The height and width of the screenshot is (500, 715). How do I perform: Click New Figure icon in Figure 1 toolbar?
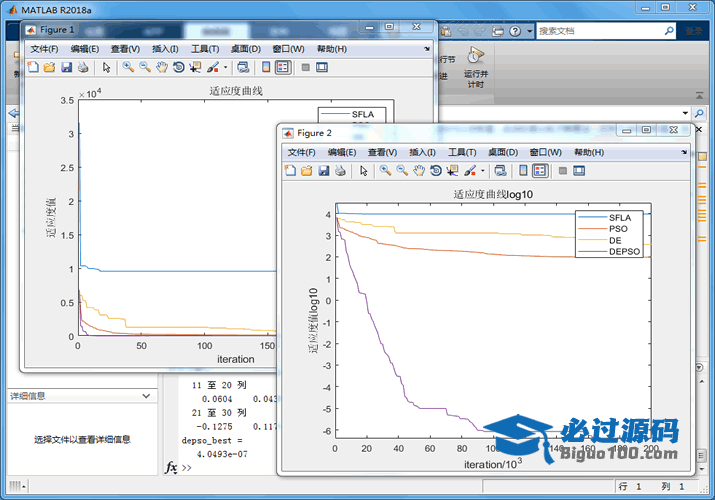[33, 67]
